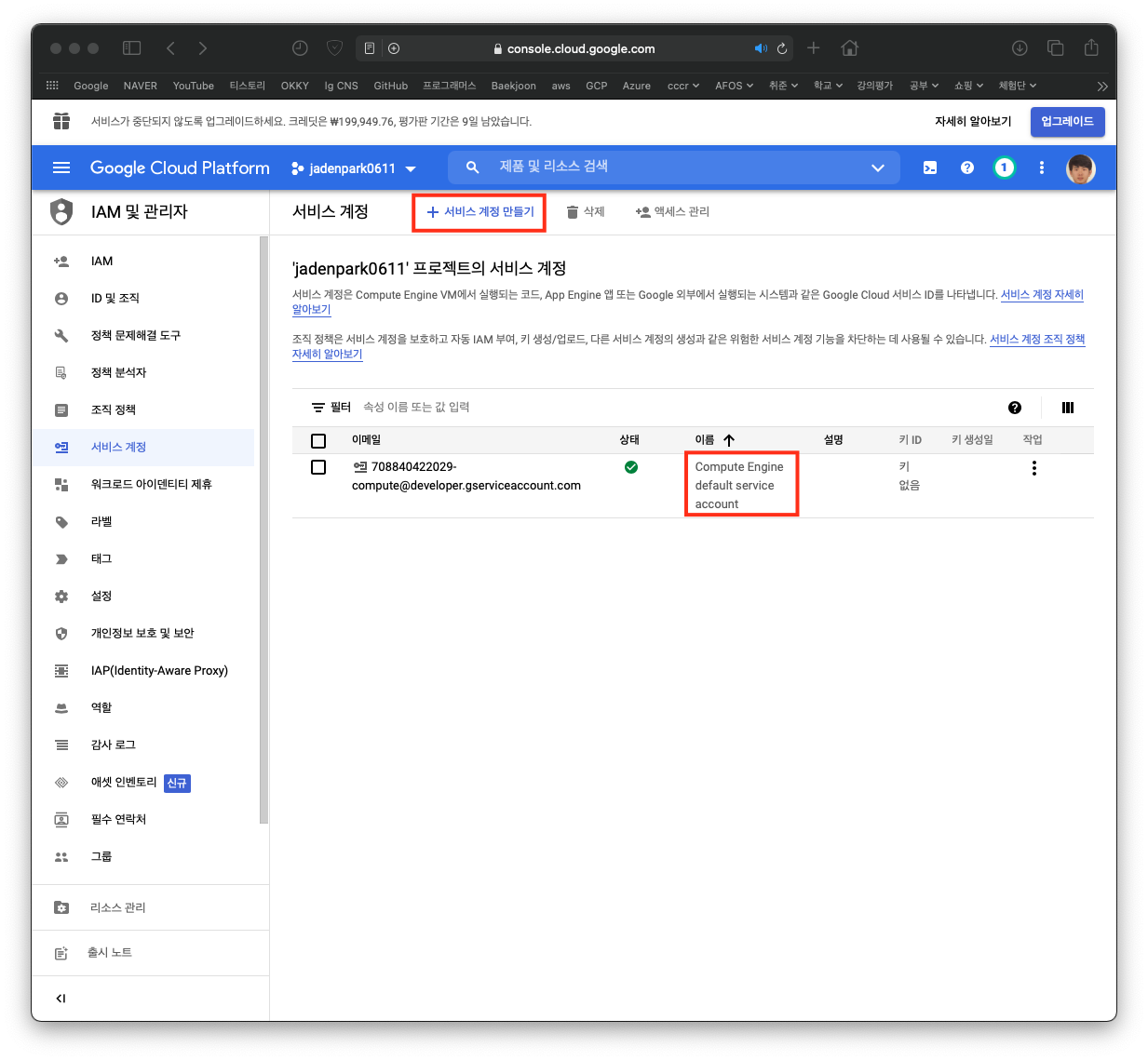This screenshot has height=1060, width=1148.
Task: Open '정책 분석자' sidebar item
Action: coord(143,373)
